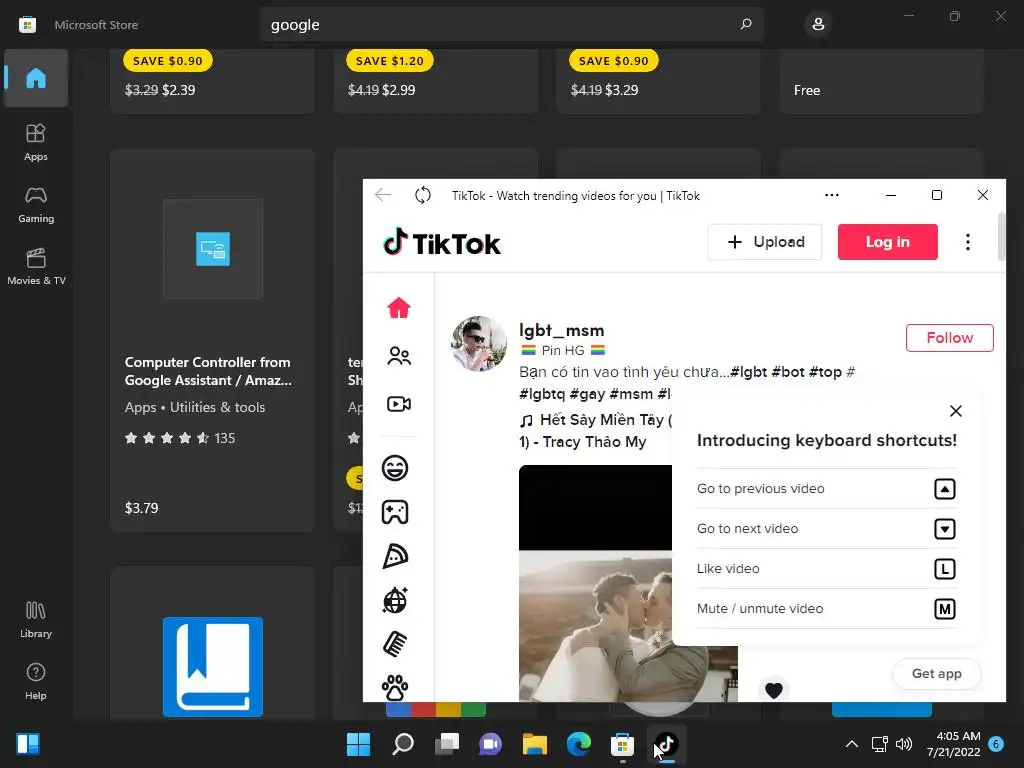
Task: Click the heart like icon below the video
Action: pos(774,690)
